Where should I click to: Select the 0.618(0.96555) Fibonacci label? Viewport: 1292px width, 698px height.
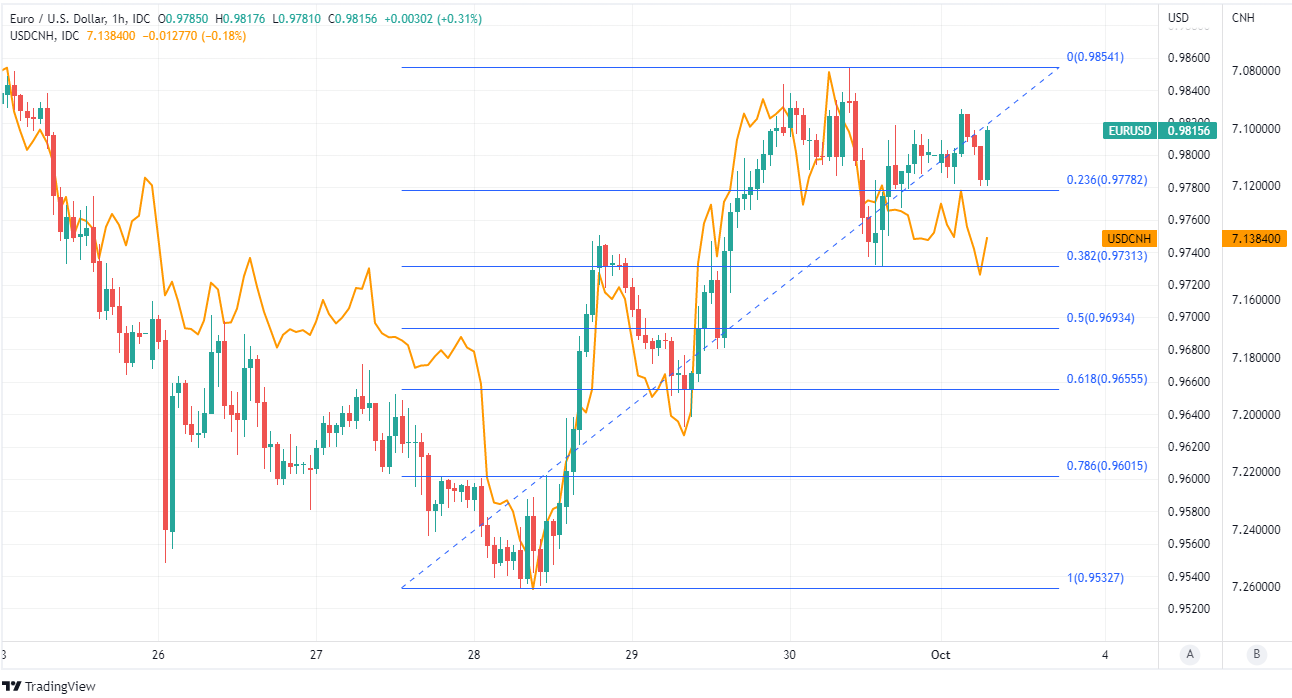tap(1105, 379)
